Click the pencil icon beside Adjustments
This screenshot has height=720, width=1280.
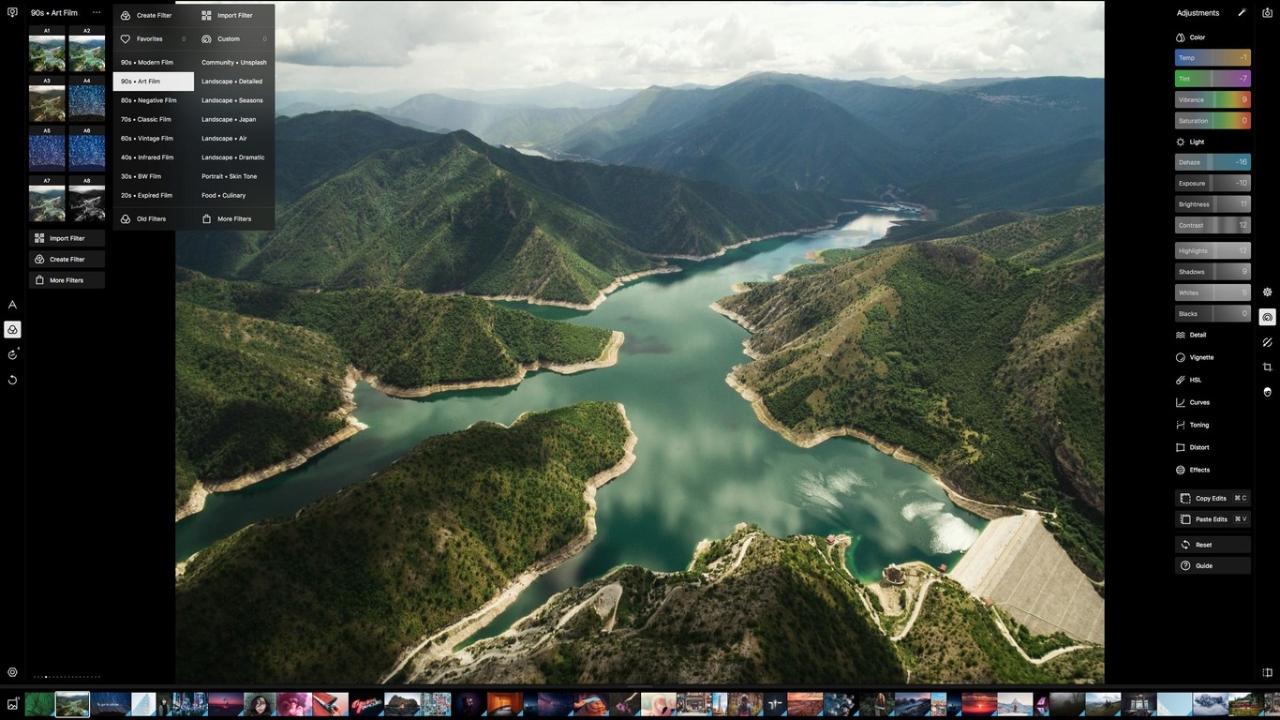[1242, 13]
